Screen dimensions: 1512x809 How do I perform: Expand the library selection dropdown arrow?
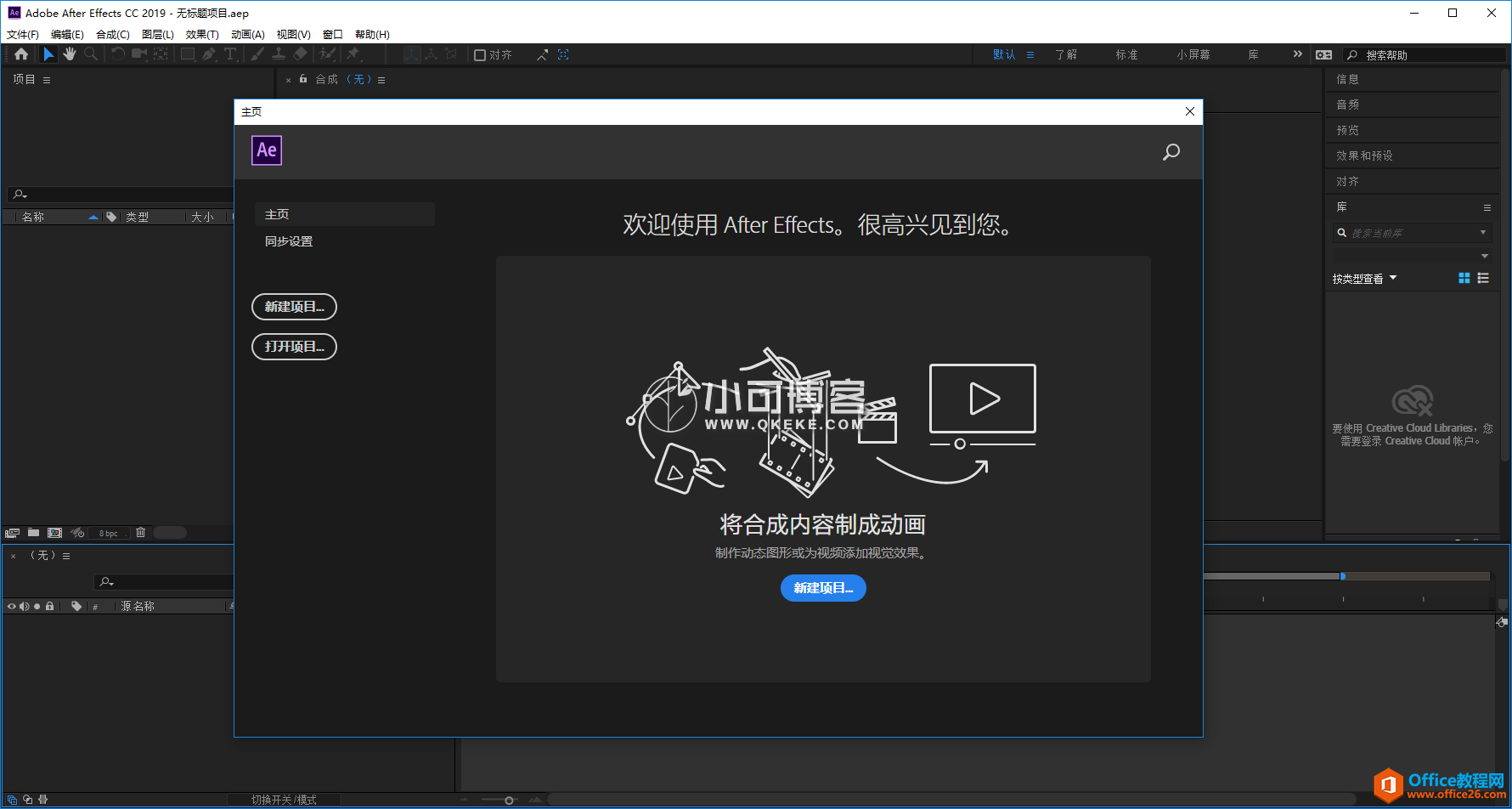(x=1485, y=256)
